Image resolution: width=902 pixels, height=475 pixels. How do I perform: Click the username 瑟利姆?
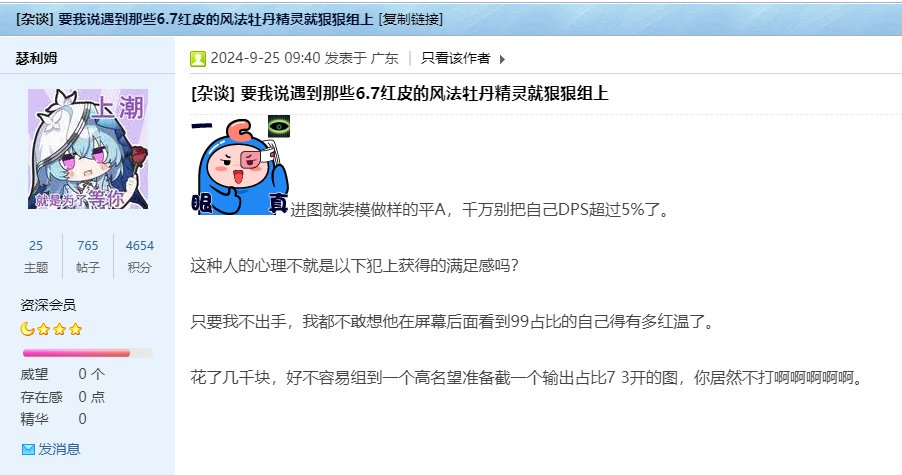(36, 58)
